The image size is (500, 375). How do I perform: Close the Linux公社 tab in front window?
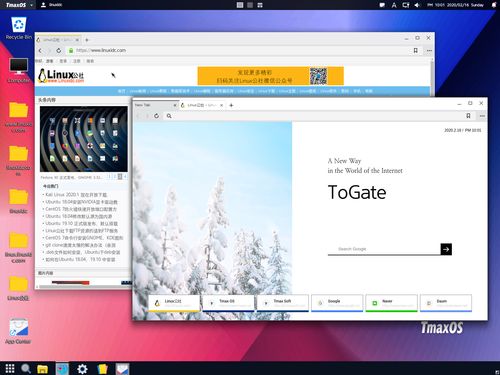pos(221,105)
